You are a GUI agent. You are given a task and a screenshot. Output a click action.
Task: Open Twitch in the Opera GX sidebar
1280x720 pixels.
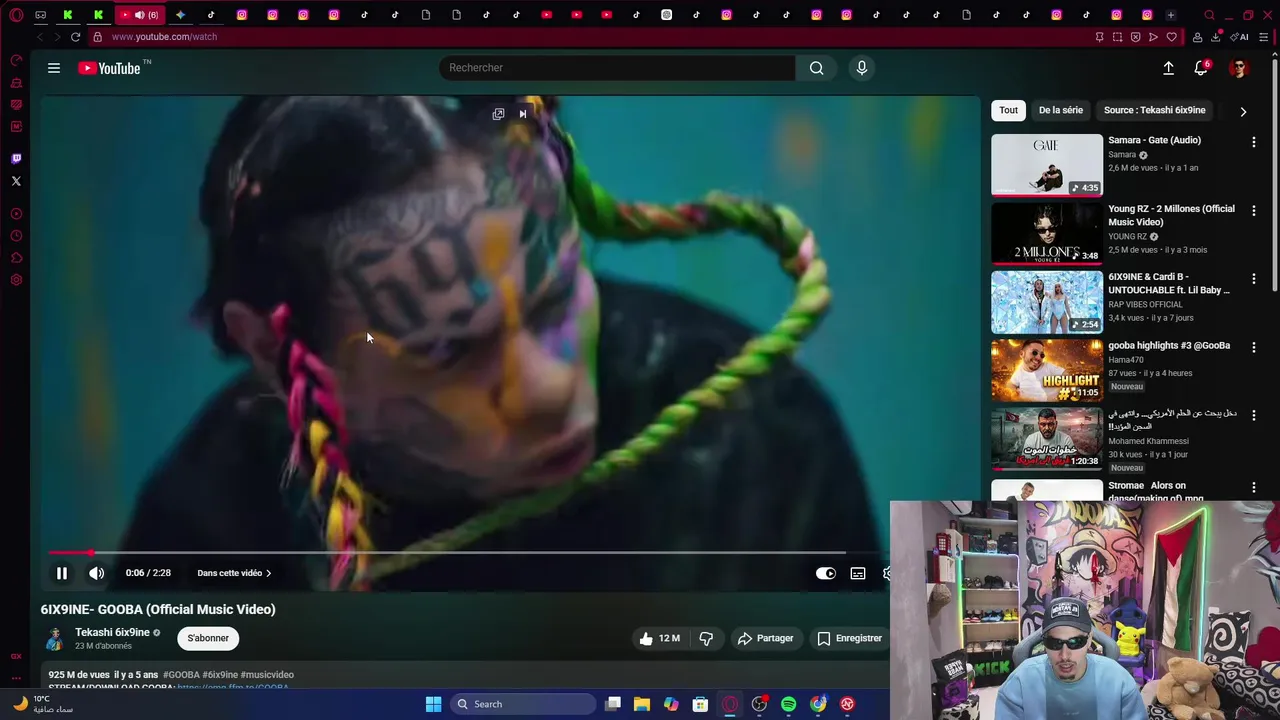16,159
